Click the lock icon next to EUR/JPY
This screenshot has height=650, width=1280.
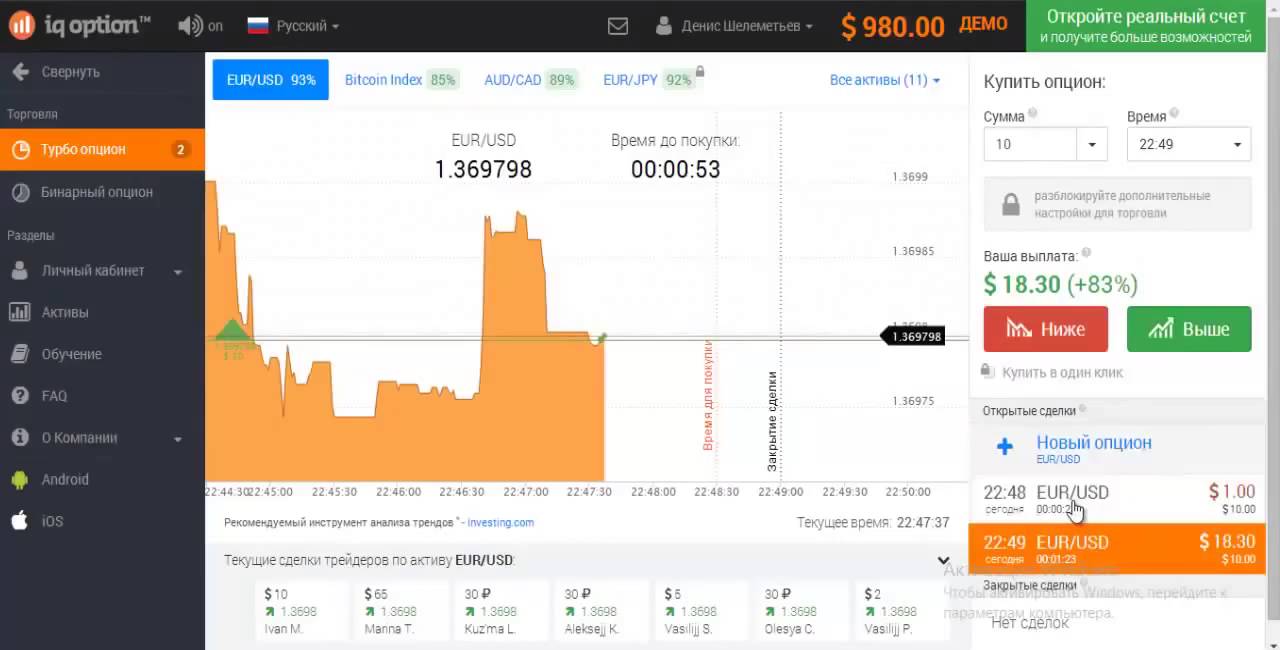[700, 71]
